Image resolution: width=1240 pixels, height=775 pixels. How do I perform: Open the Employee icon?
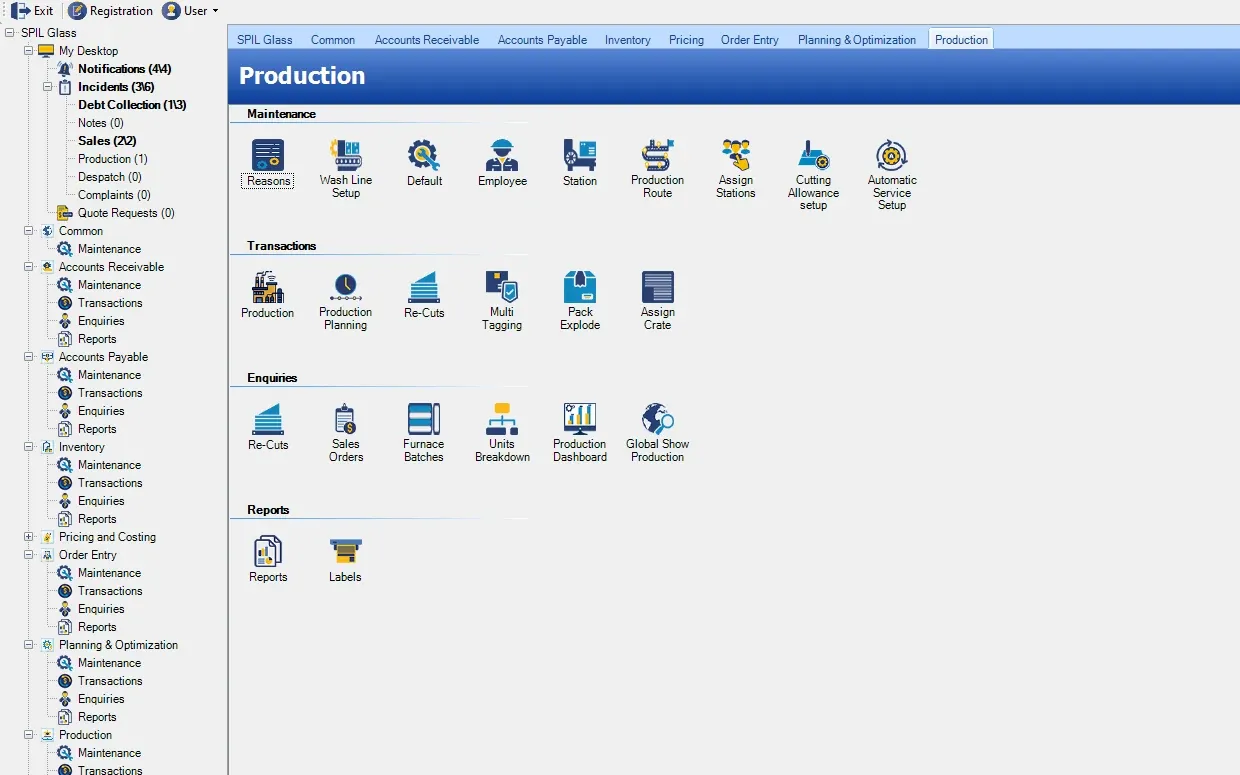(502, 163)
